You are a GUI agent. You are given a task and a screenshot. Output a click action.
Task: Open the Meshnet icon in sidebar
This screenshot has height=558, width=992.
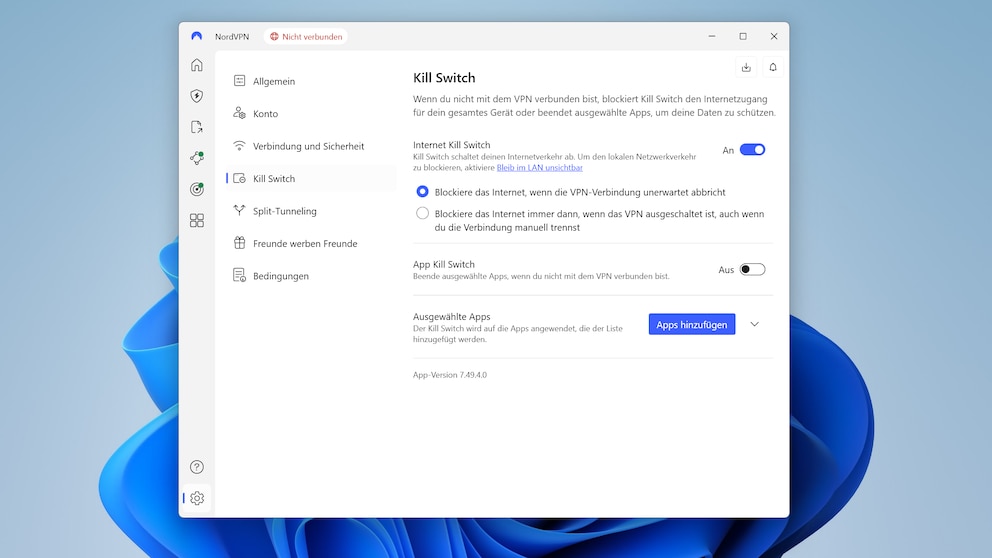197,158
